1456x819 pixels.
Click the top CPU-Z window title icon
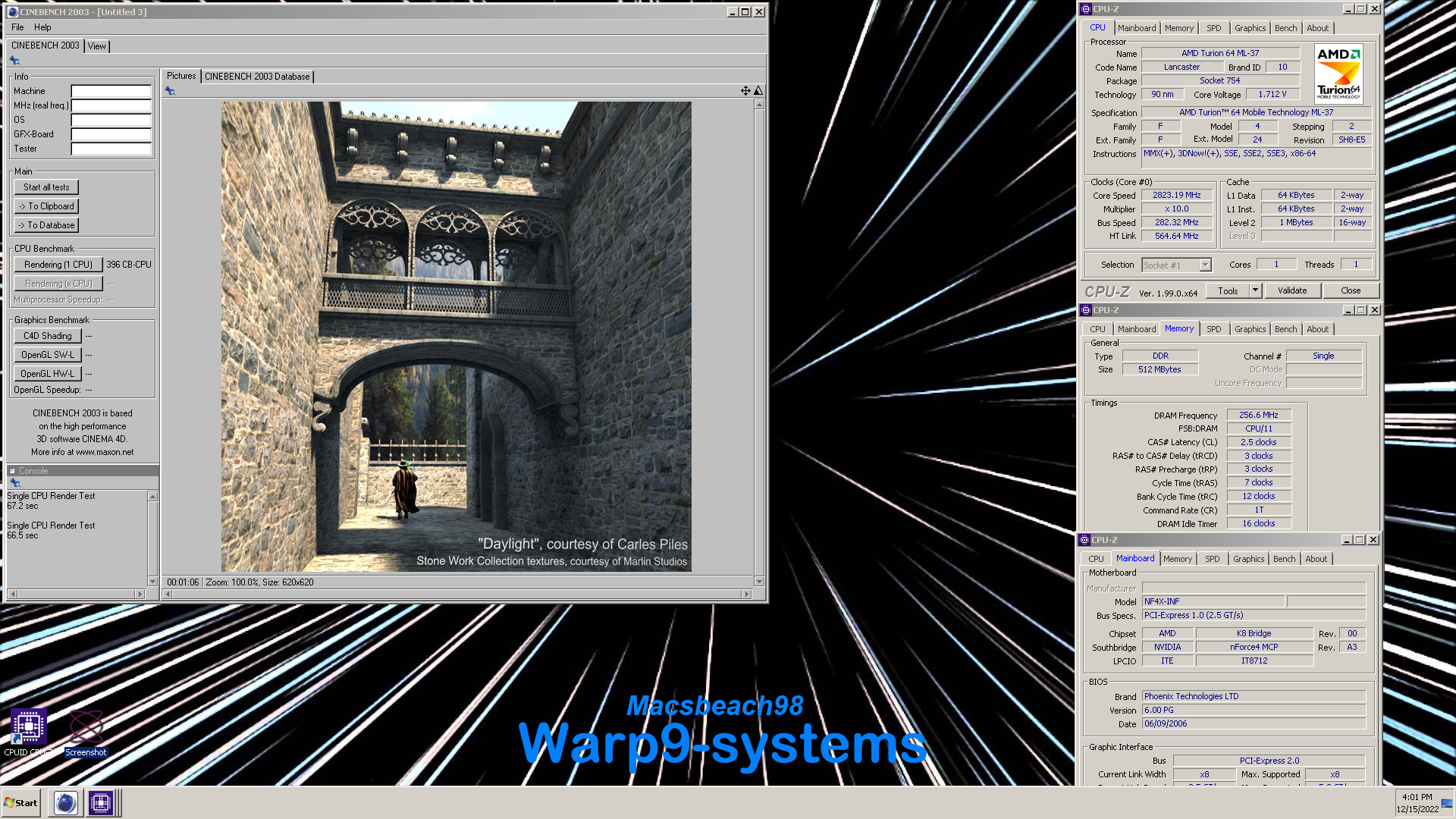(1086, 9)
